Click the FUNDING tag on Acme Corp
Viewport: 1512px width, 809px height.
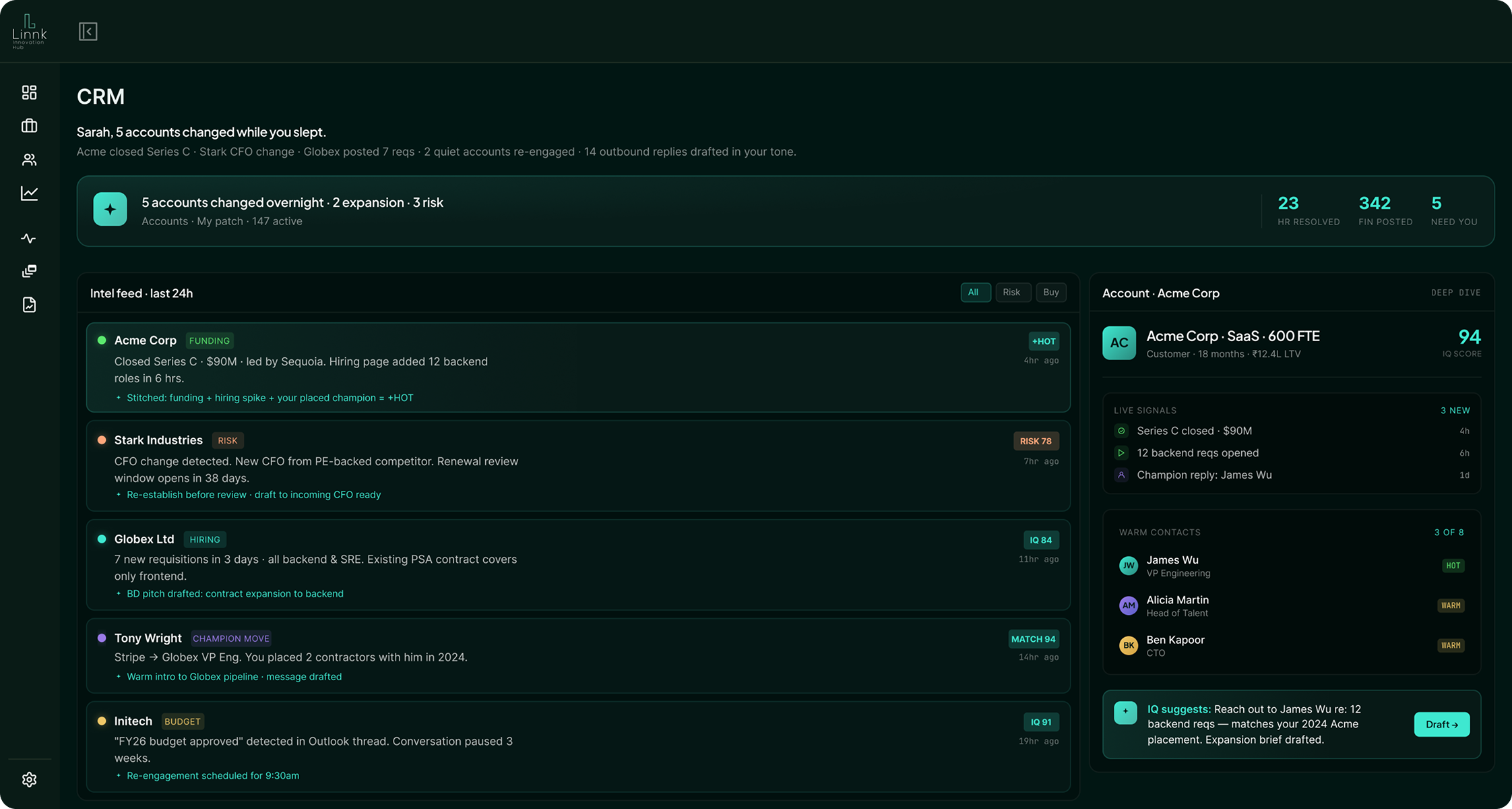pyautogui.click(x=210, y=340)
